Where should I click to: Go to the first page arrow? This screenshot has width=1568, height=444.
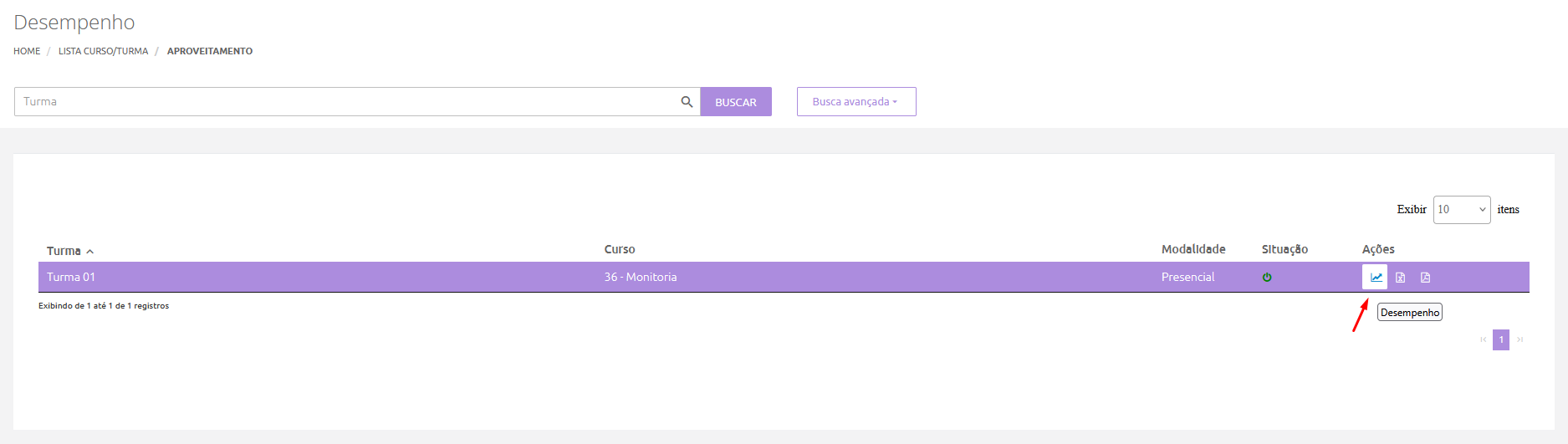pyautogui.click(x=1484, y=339)
